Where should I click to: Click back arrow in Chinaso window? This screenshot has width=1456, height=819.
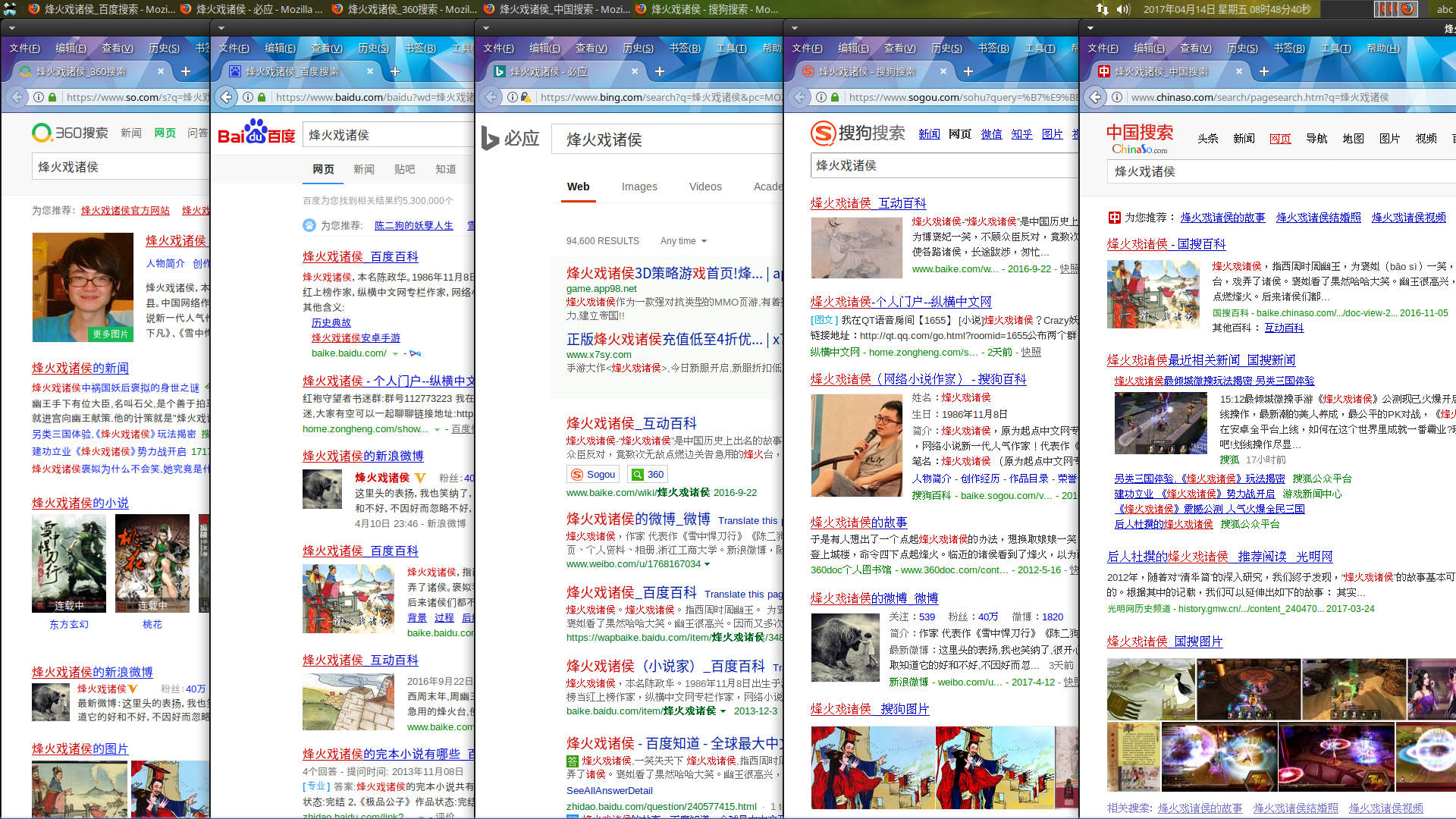click(x=1095, y=97)
